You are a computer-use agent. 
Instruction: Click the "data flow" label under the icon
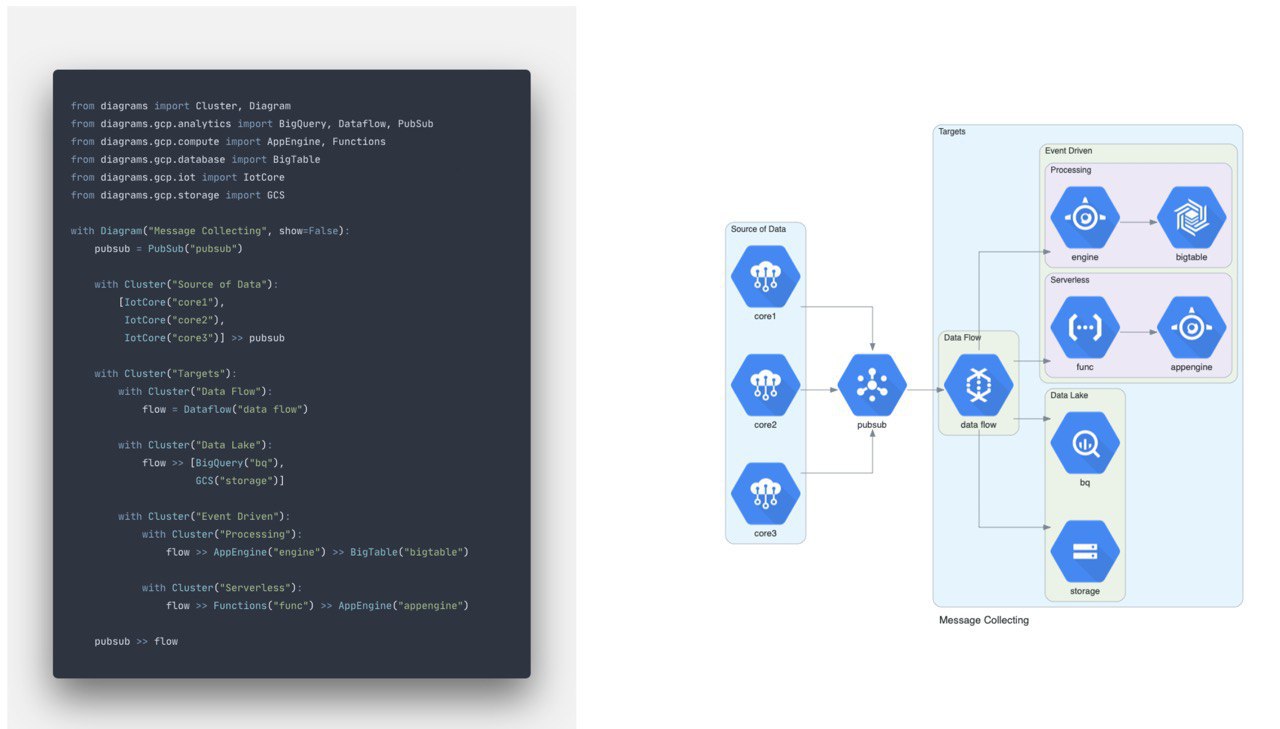point(978,425)
